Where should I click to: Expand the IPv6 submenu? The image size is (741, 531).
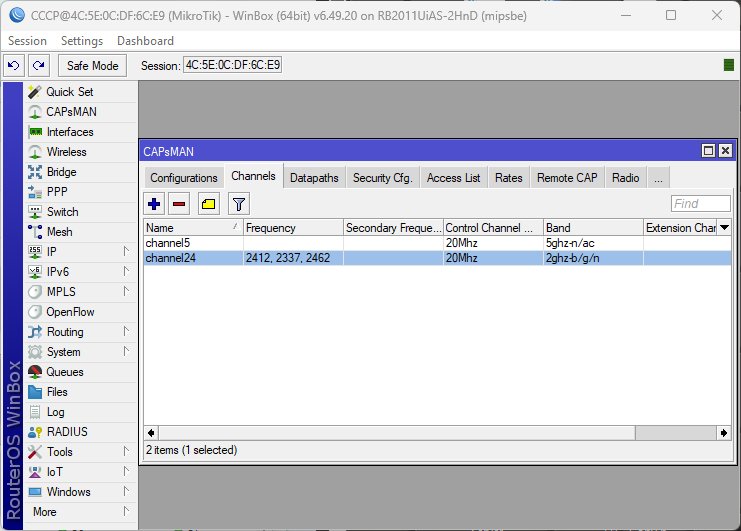pyautogui.click(x=126, y=271)
